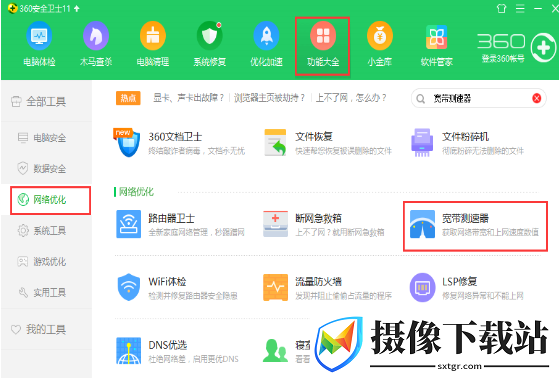Clear the search box with red X

(x=536, y=98)
